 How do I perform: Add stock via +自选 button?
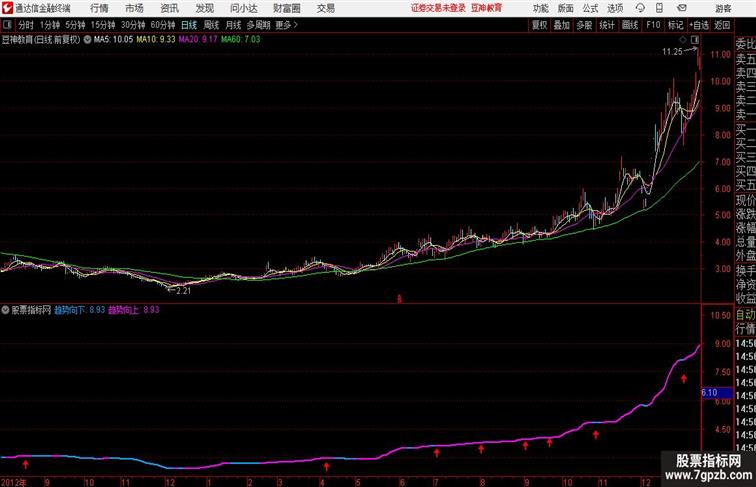point(699,25)
